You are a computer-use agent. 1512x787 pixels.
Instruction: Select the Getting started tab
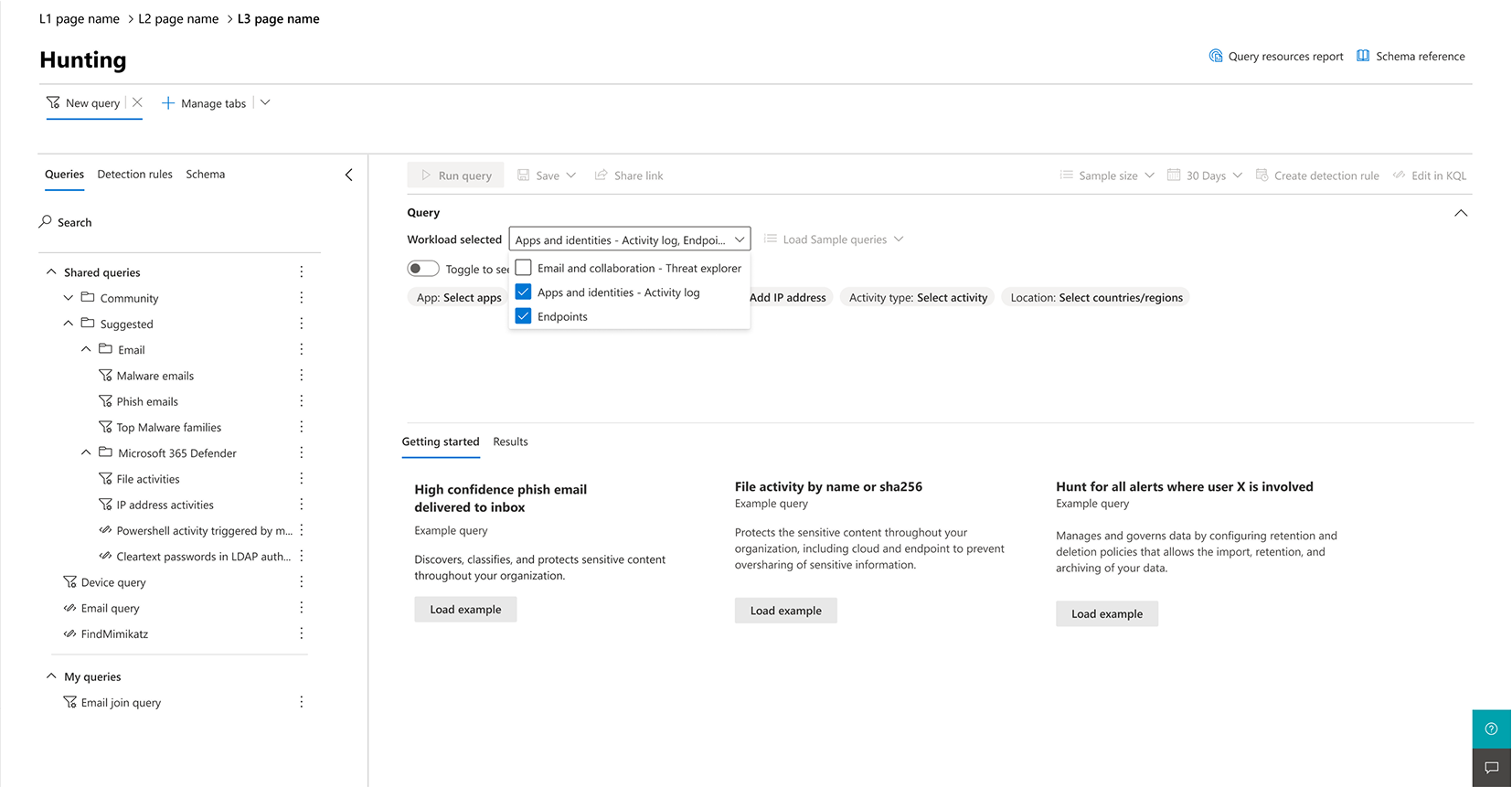(441, 441)
